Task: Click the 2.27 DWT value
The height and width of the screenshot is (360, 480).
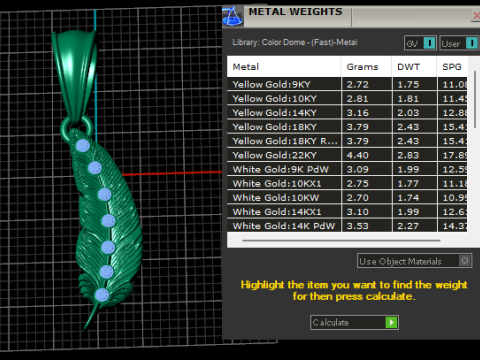Action: coord(408,226)
